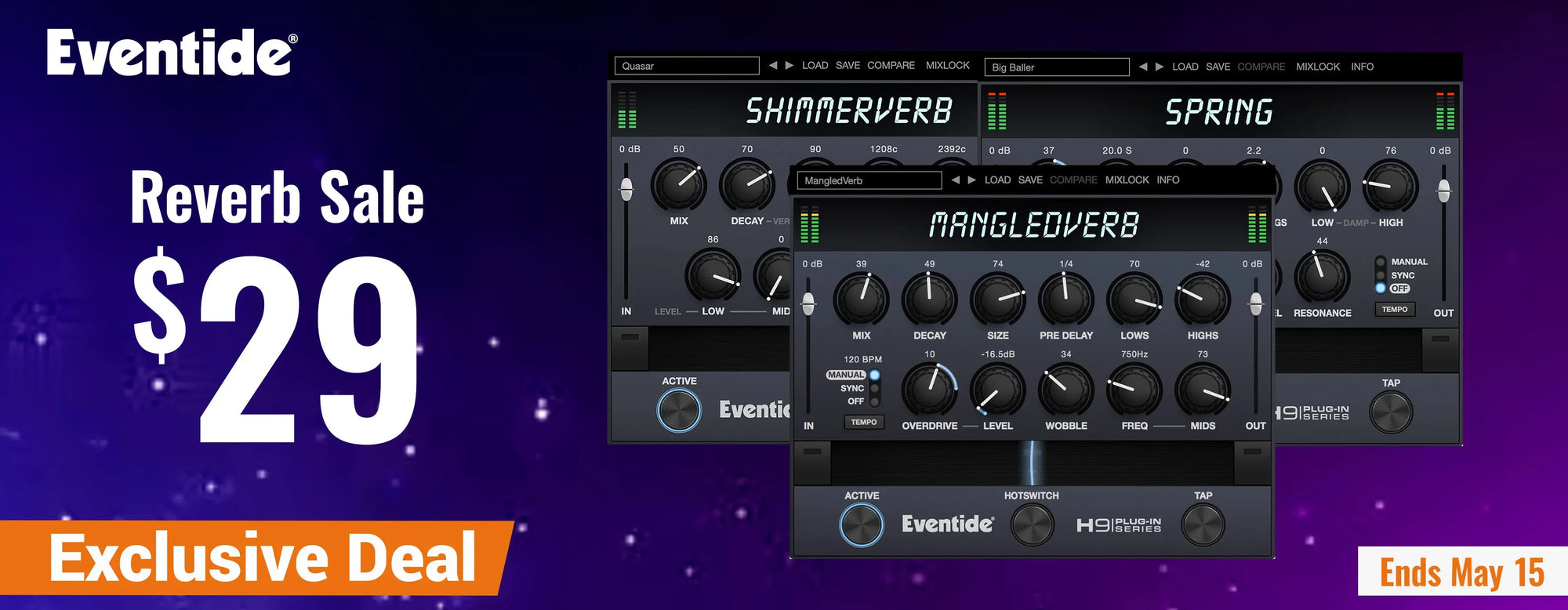Image resolution: width=1568 pixels, height=610 pixels.
Task: Click the MangledVerb MIX knob
Action: click(861, 300)
